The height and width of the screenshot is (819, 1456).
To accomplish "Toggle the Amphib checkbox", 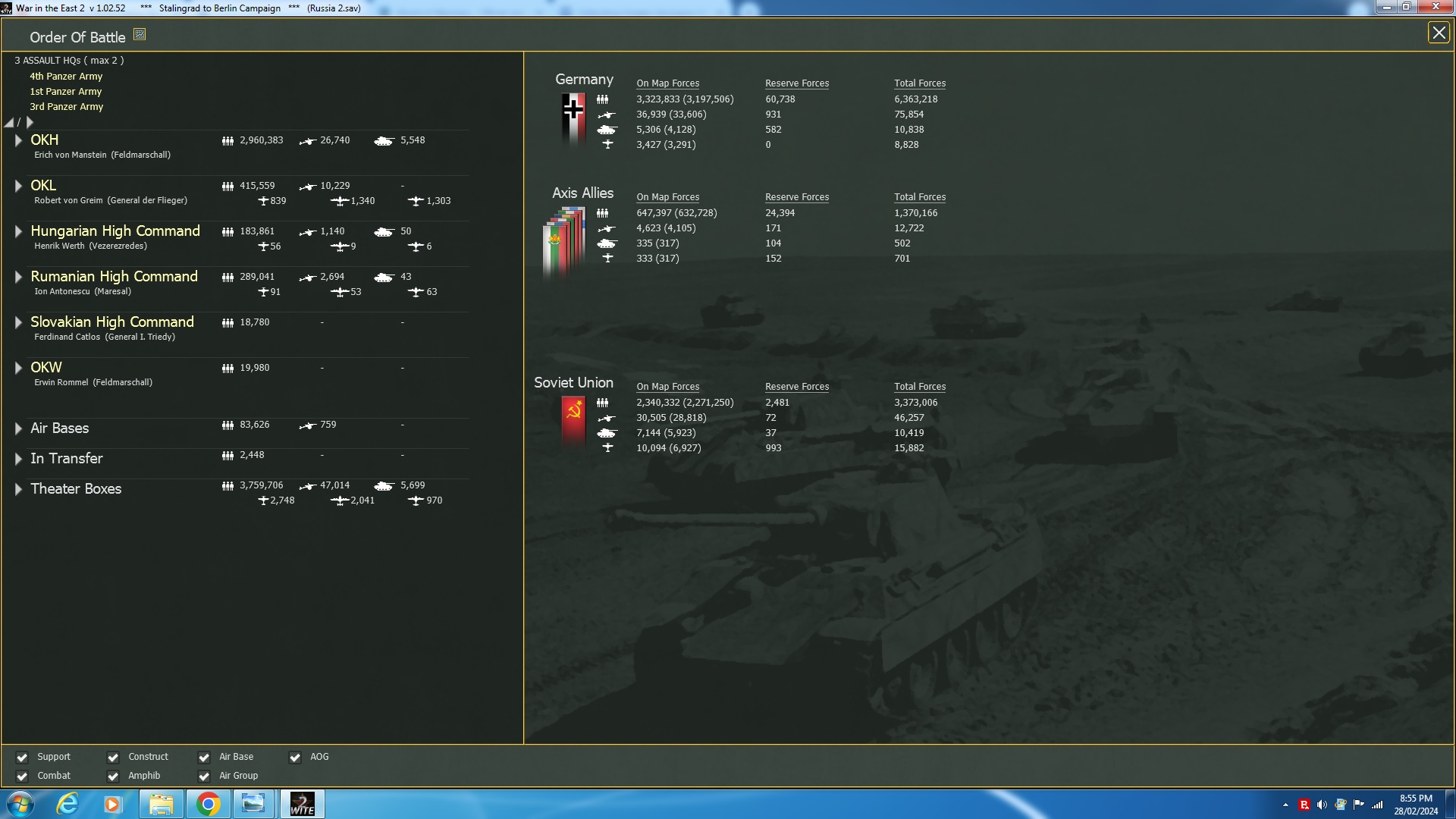I will point(113,777).
